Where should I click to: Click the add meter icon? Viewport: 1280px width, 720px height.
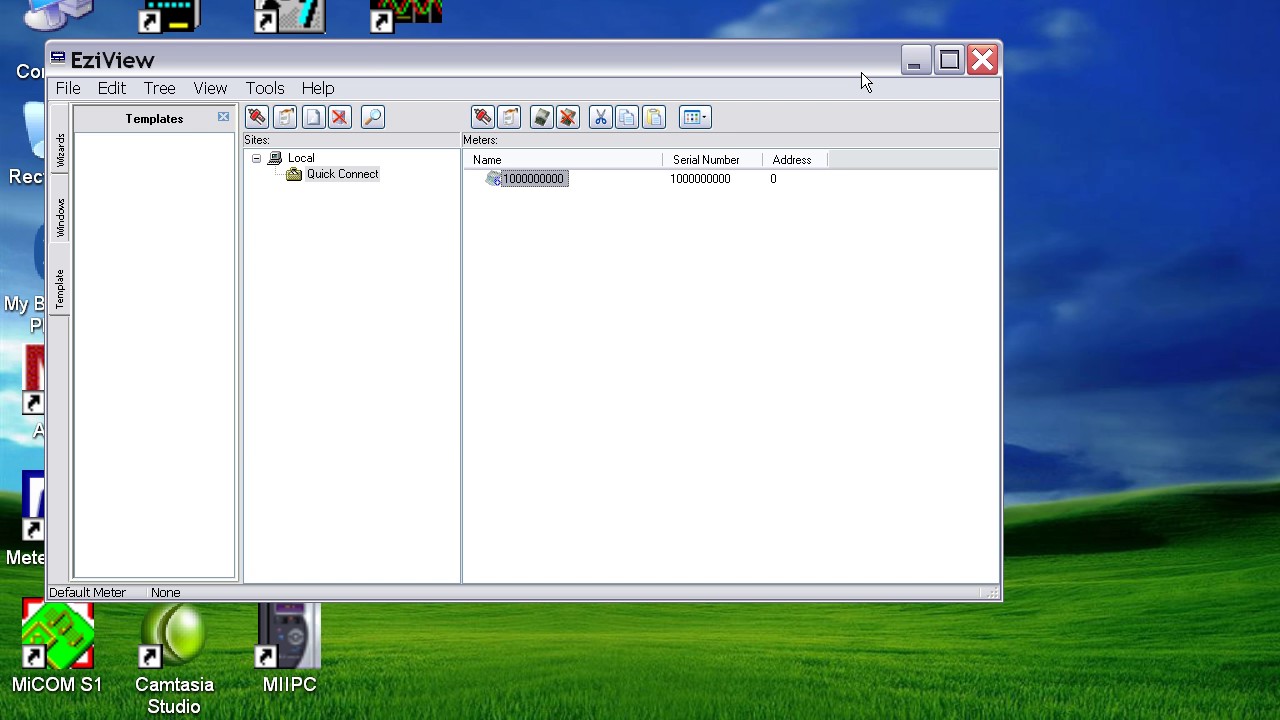[541, 117]
